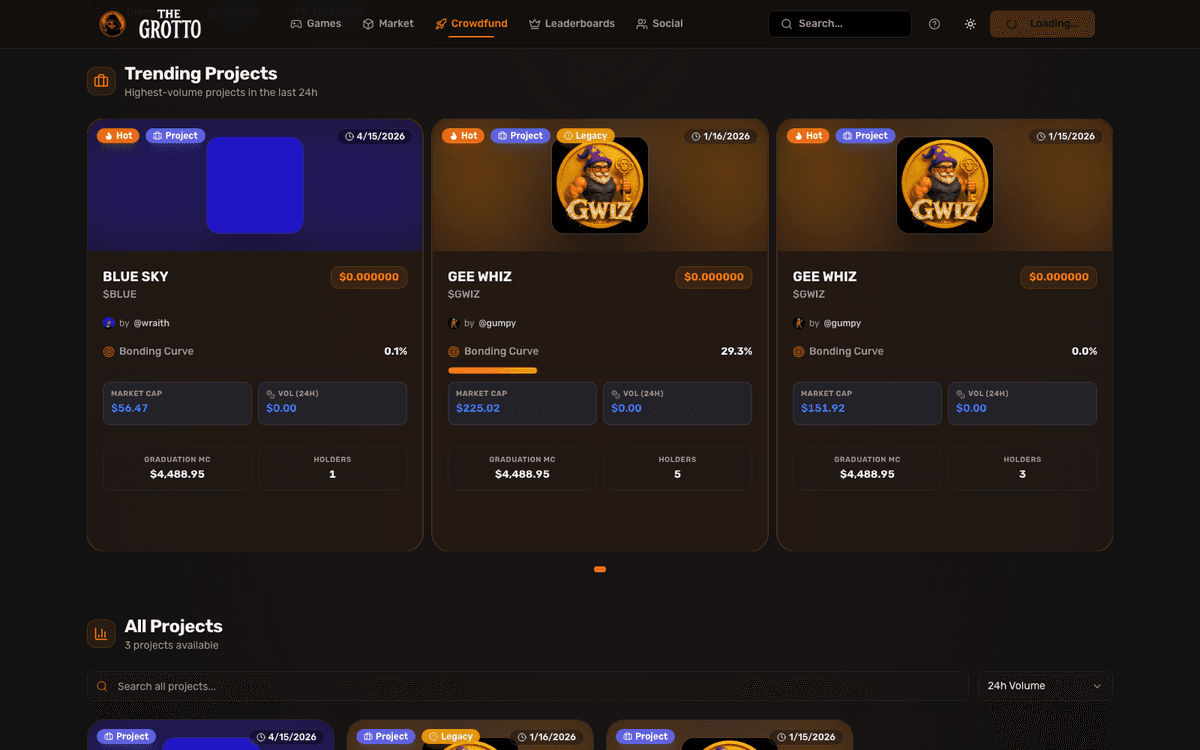Click the Project badge on BLUE SKY card
This screenshot has height=750, width=1200.
click(x=175, y=136)
